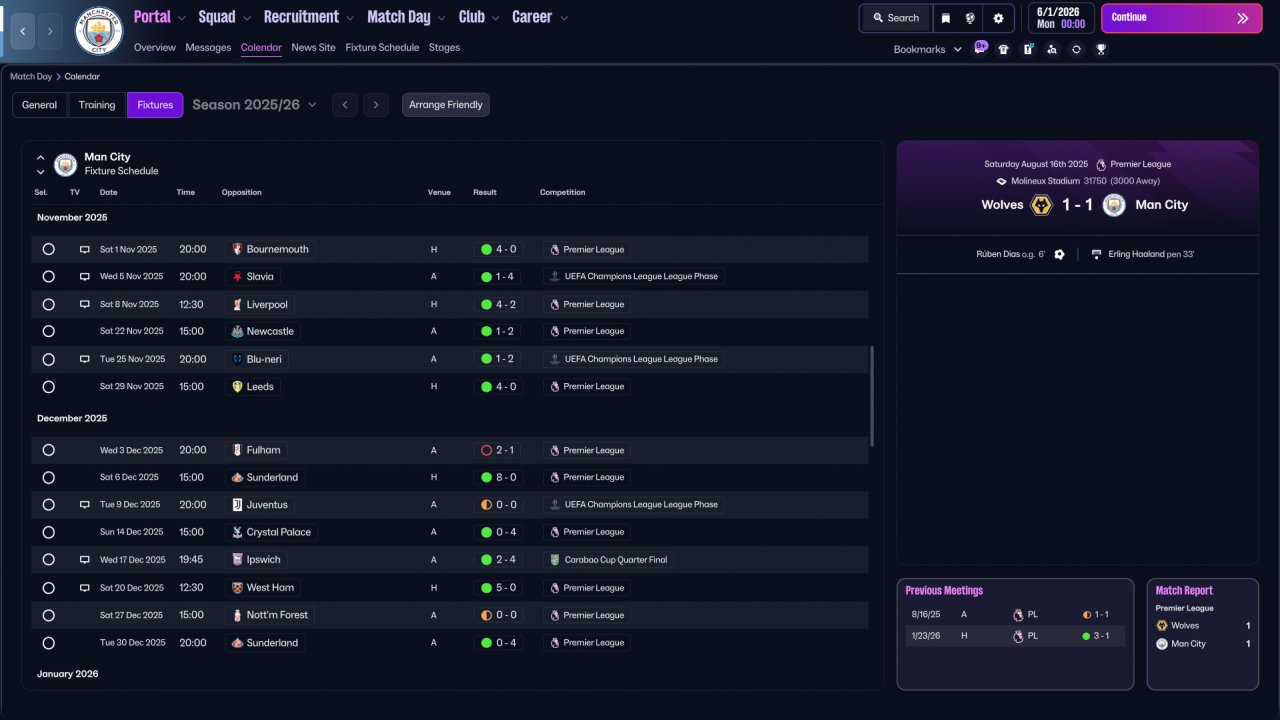The width and height of the screenshot is (1280, 720).
Task: Select the Fulham fixture radio button
Action: (48, 450)
